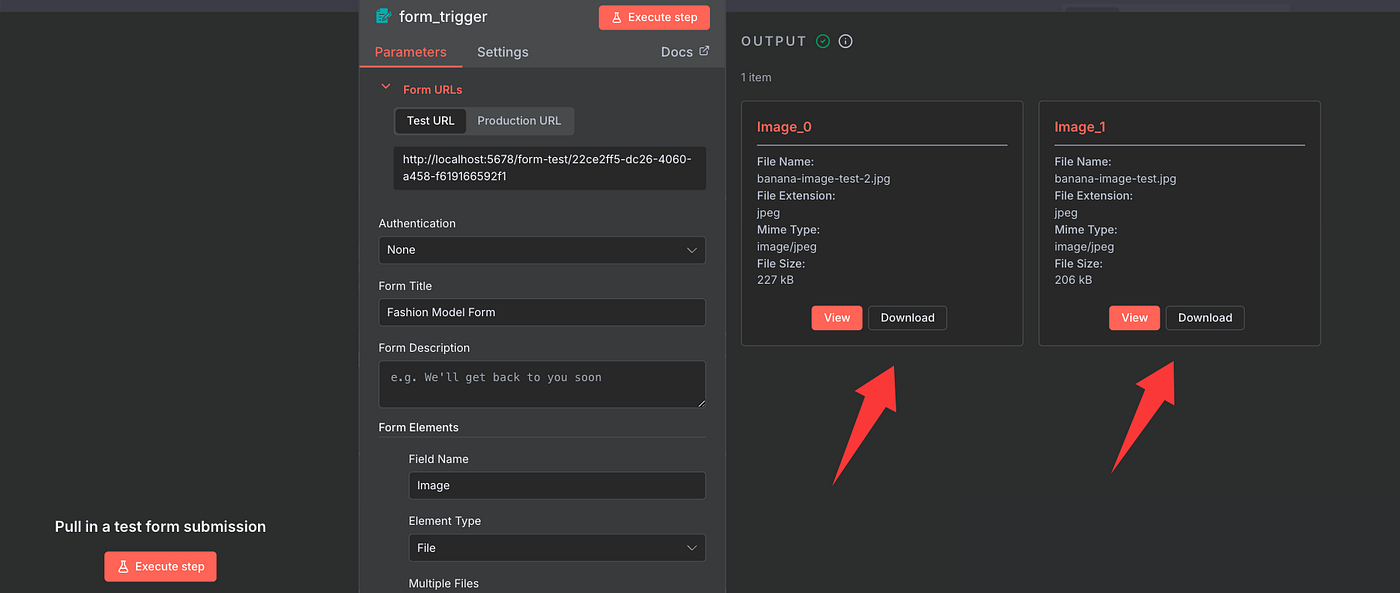Click Execute step in the node header
This screenshot has width=1400, height=593.
(654, 18)
